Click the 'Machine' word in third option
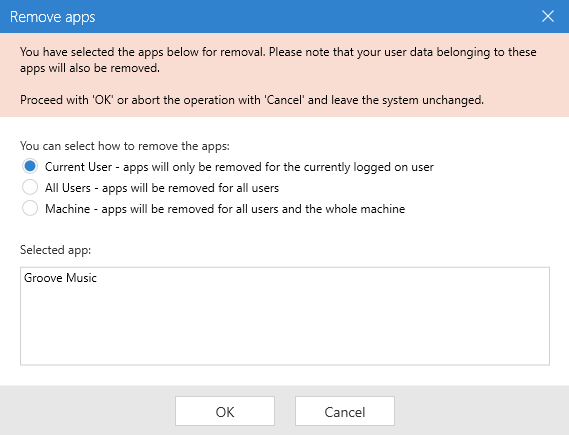 tap(67, 209)
